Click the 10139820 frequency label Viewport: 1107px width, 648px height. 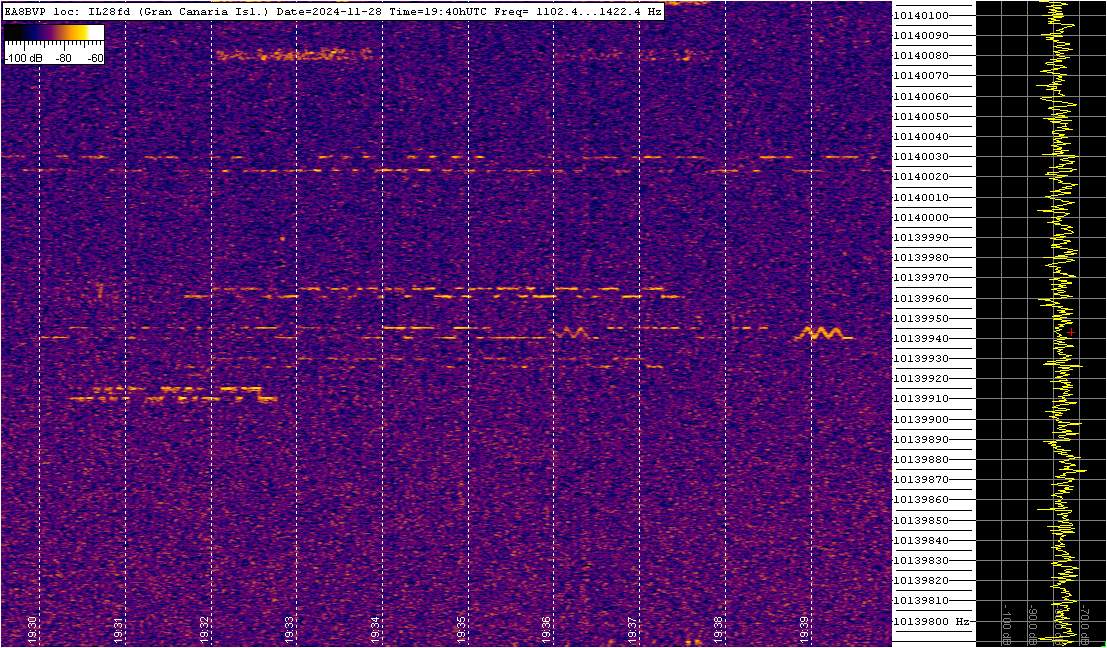[x=921, y=581]
